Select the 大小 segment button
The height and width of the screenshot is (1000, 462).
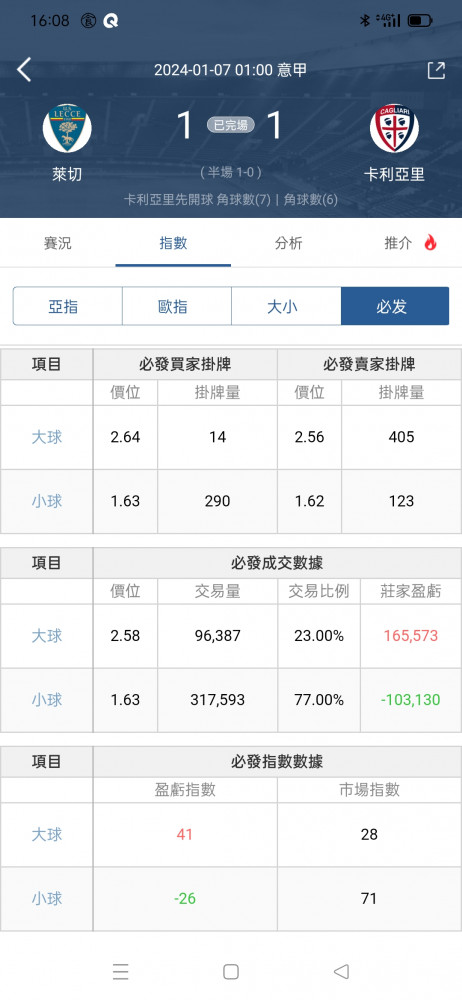(x=286, y=307)
